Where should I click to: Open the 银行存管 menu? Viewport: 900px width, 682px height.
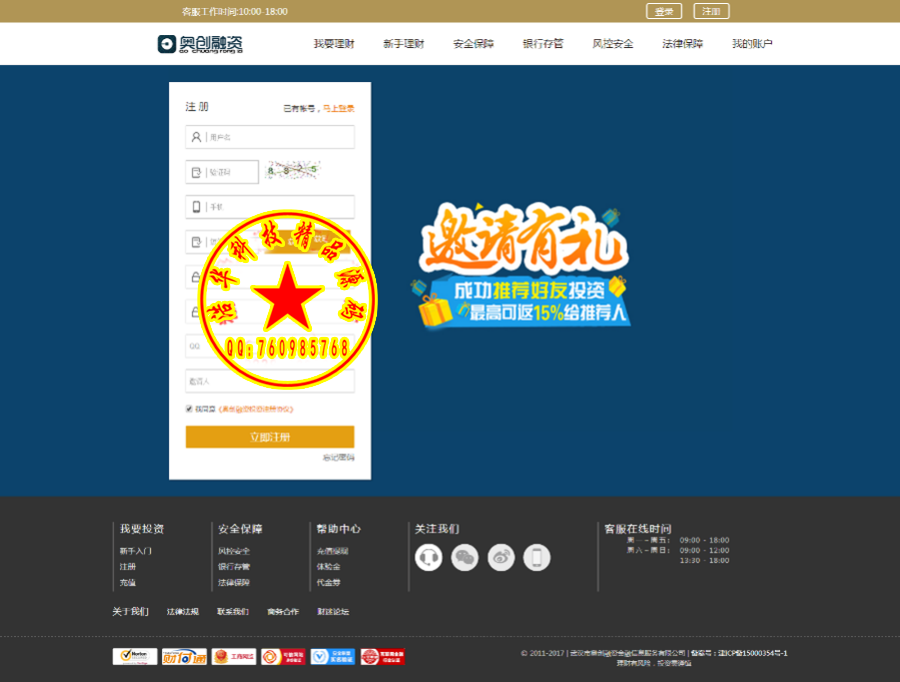pos(543,44)
